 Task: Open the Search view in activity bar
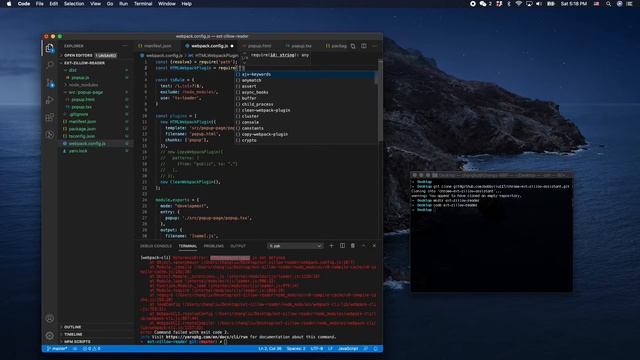(50, 65)
